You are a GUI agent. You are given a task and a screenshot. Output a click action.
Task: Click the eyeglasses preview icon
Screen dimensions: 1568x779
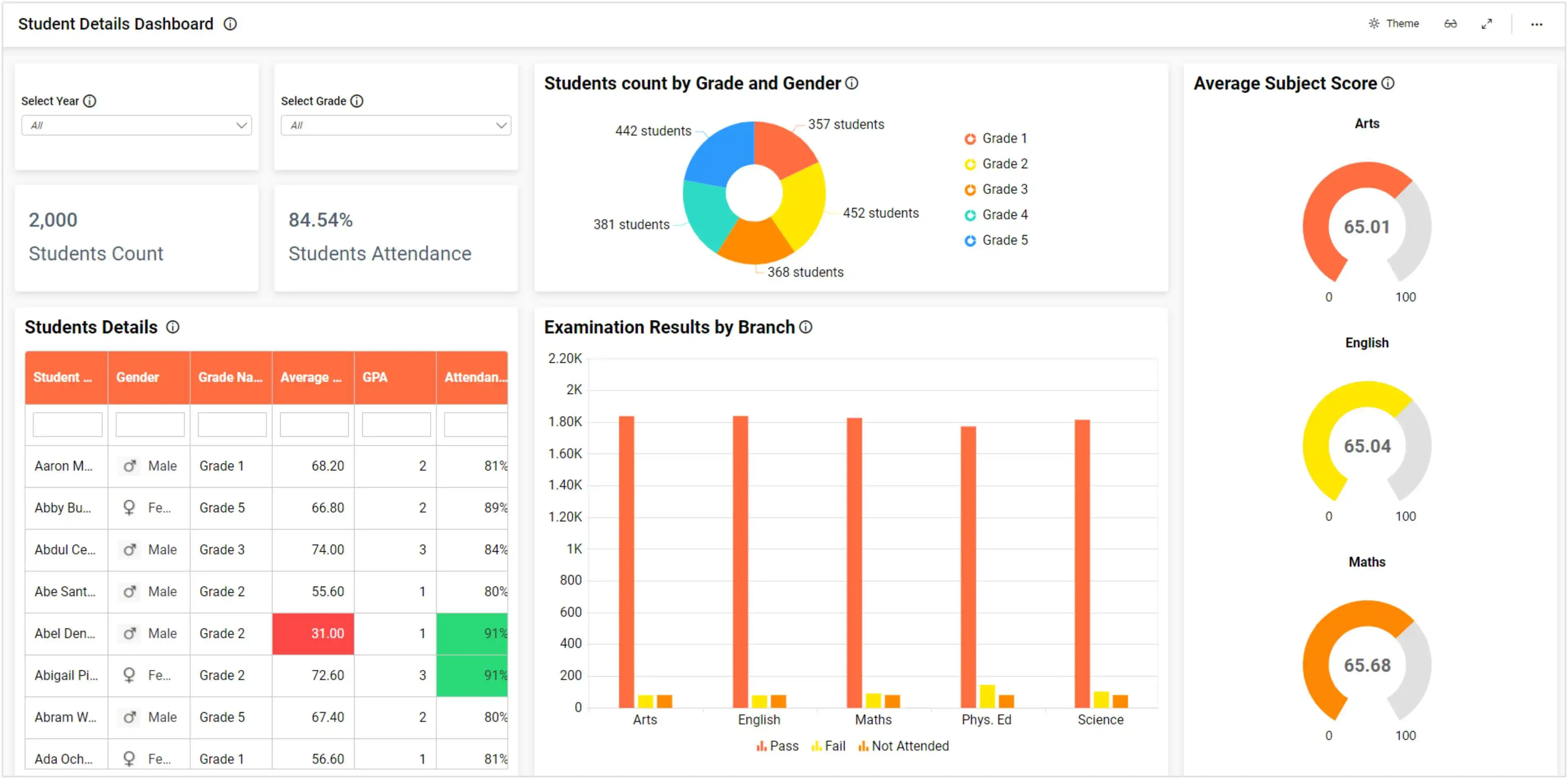pyautogui.click(x=1451, y=24)
